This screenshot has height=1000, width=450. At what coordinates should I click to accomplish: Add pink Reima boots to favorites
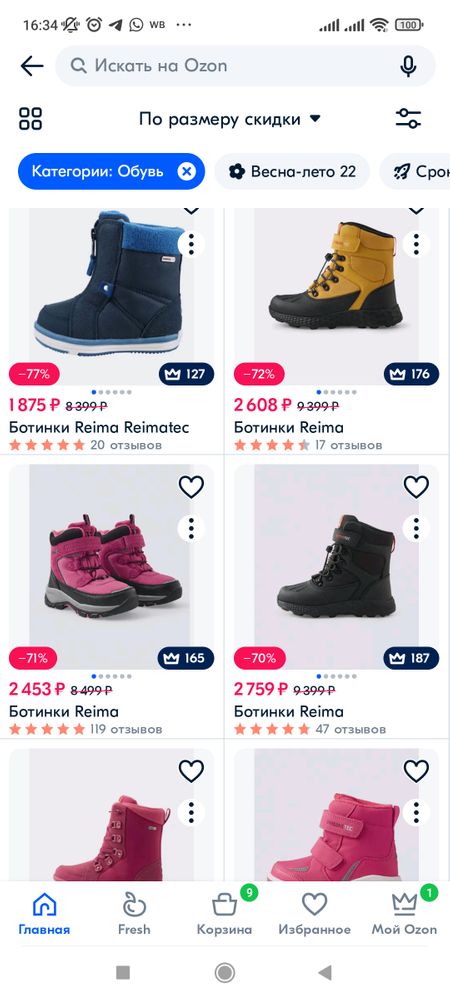tap(191, 487)
